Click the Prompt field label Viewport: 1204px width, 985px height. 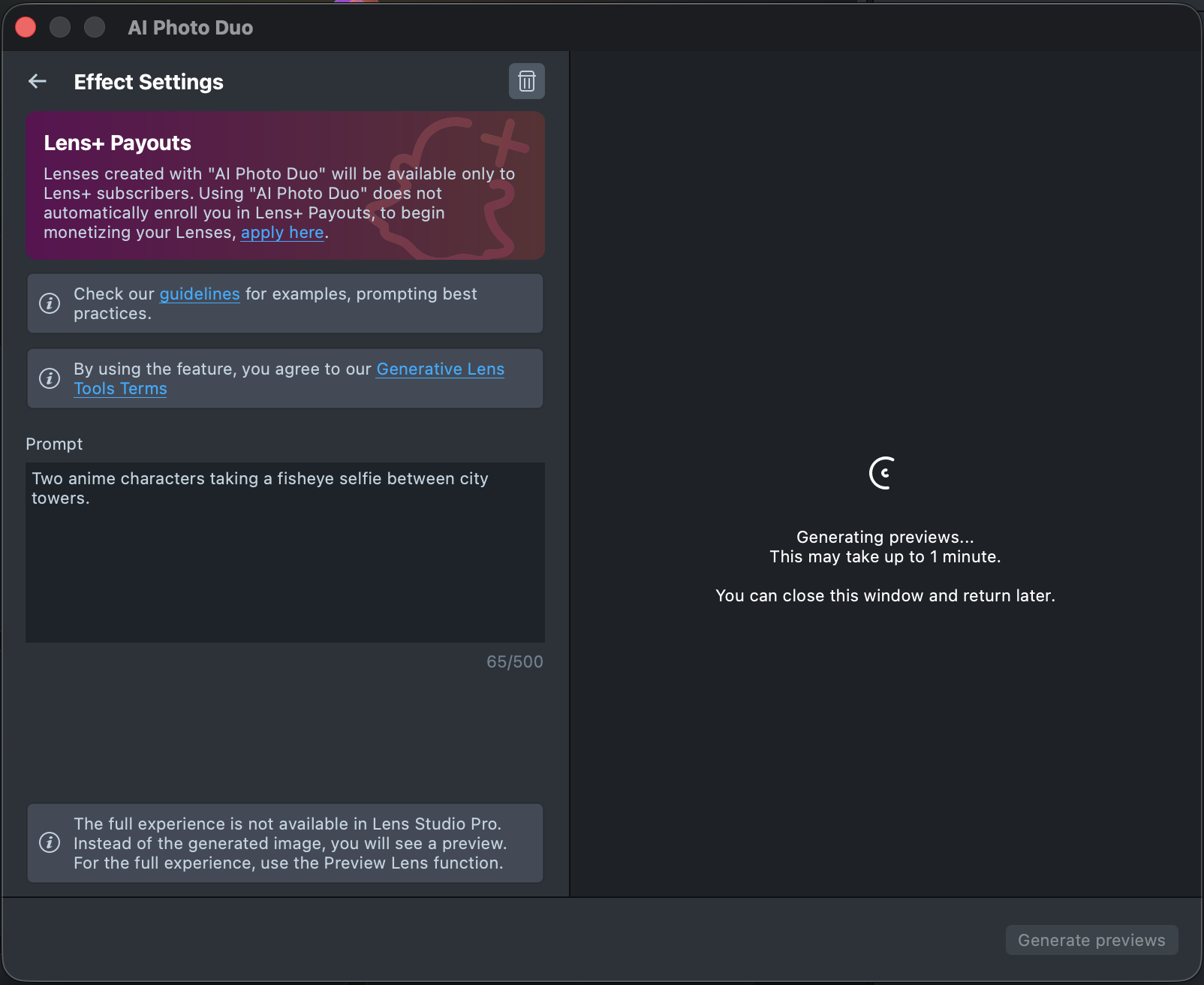(x=54, y=444)
